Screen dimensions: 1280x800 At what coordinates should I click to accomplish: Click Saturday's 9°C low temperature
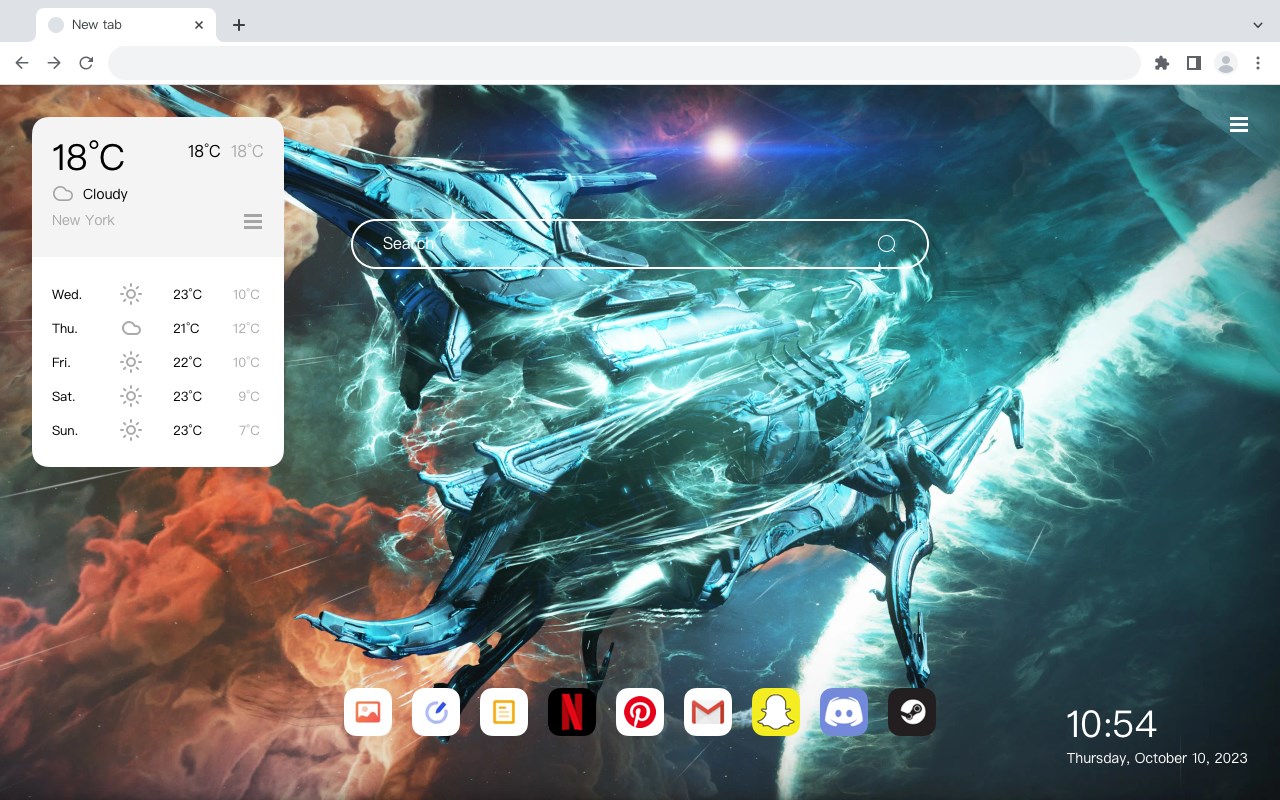pyautogui.click(x=249, y=396)
